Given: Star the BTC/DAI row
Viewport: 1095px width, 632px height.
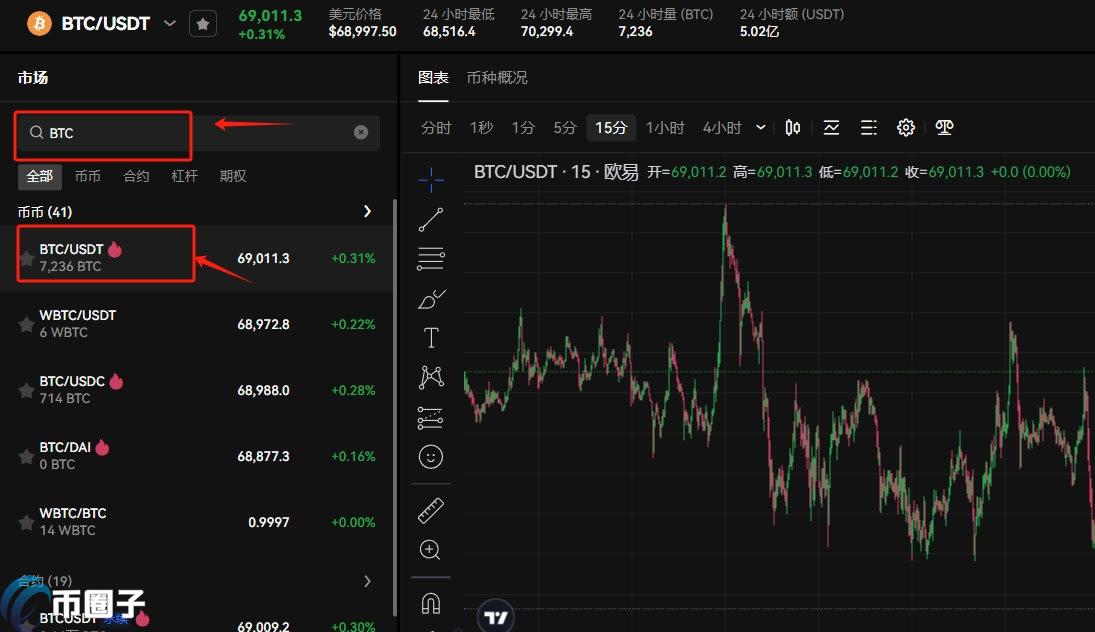Looking at the screenshot, I should tap(27, 457).
